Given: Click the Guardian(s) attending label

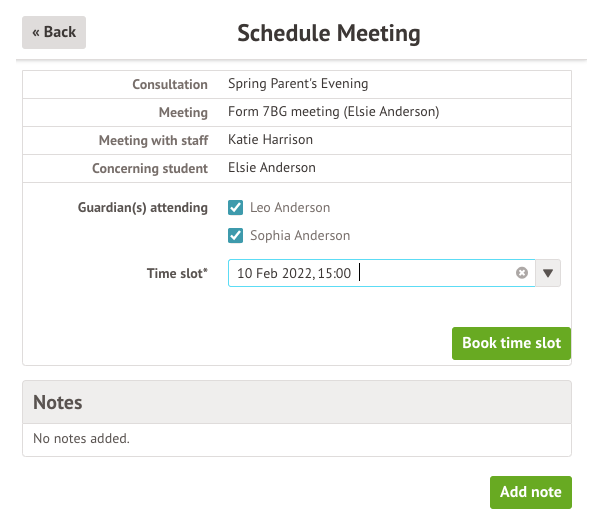Looking at the screenshot, I should pos(143,208).
